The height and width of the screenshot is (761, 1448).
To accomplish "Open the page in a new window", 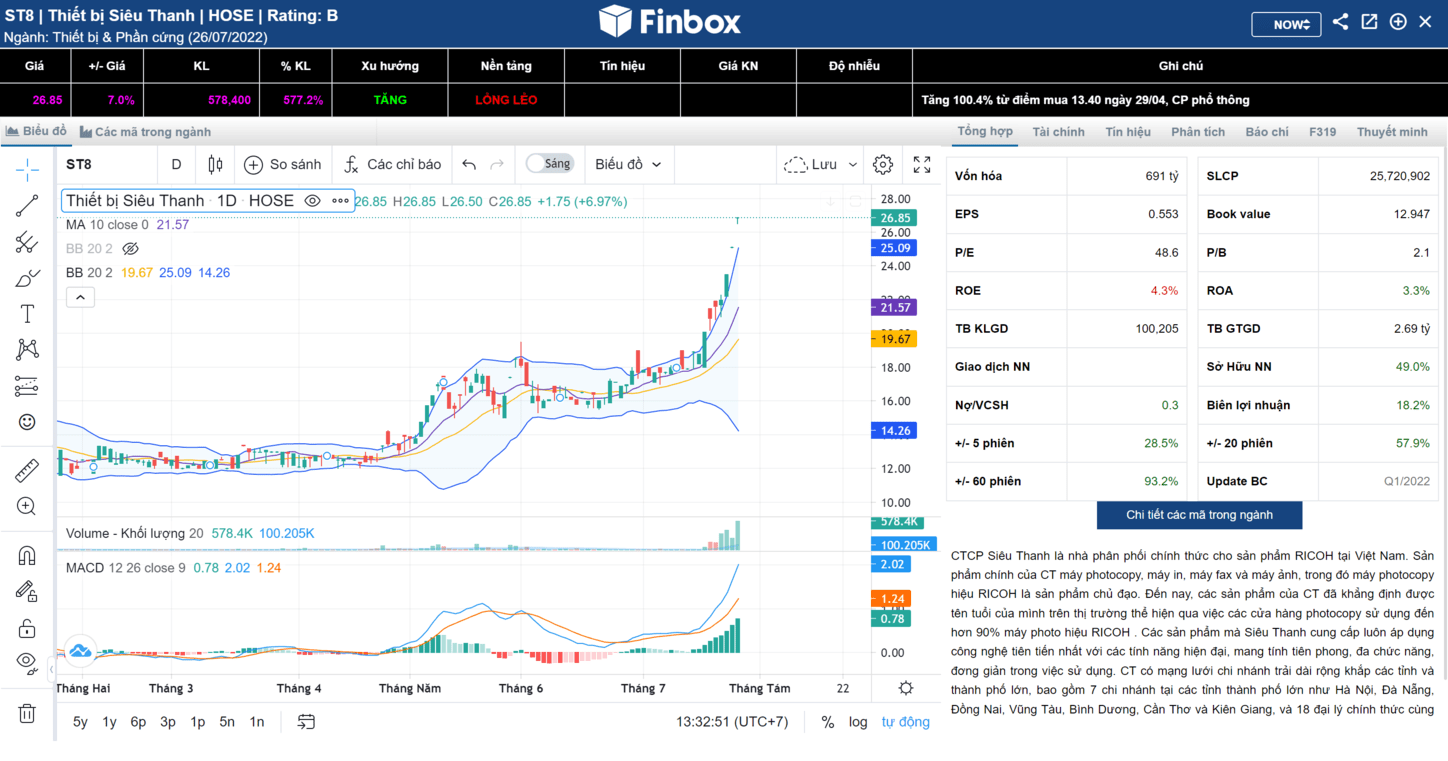I will tap(1369, 22).
